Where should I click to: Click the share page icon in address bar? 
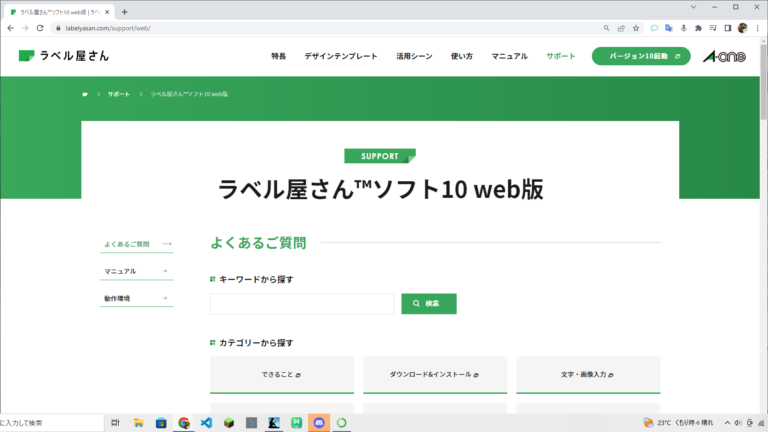(x=620, y=28)
